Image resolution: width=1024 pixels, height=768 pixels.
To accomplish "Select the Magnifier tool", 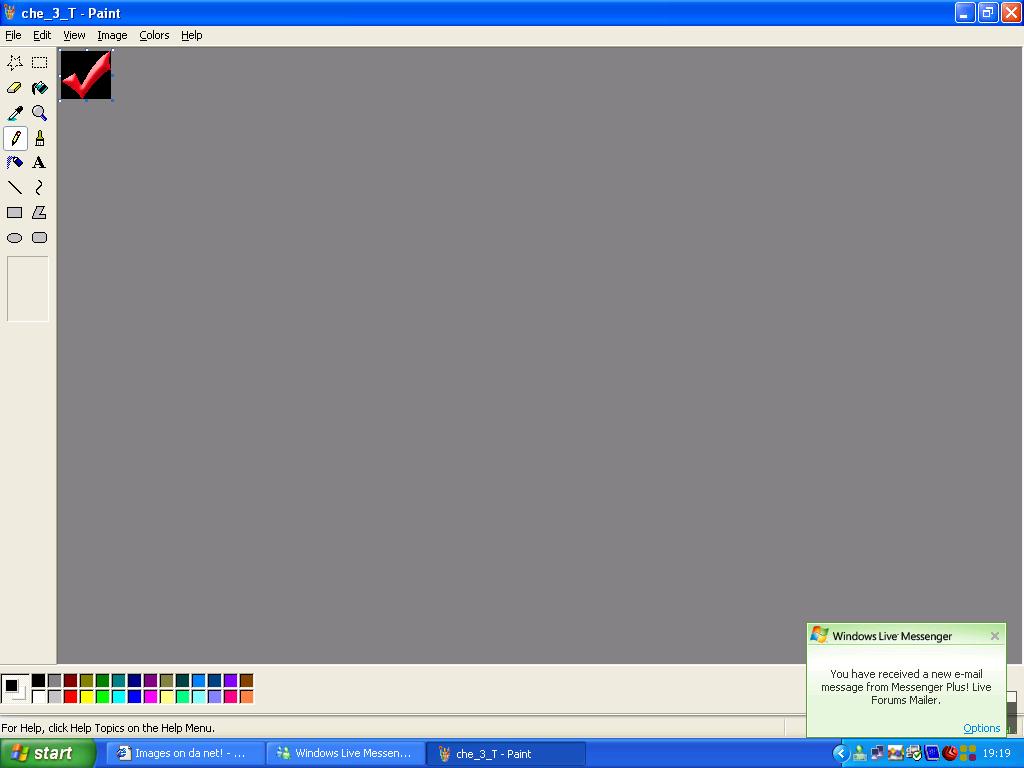I will pyautogui.click(x=39, y=113).
